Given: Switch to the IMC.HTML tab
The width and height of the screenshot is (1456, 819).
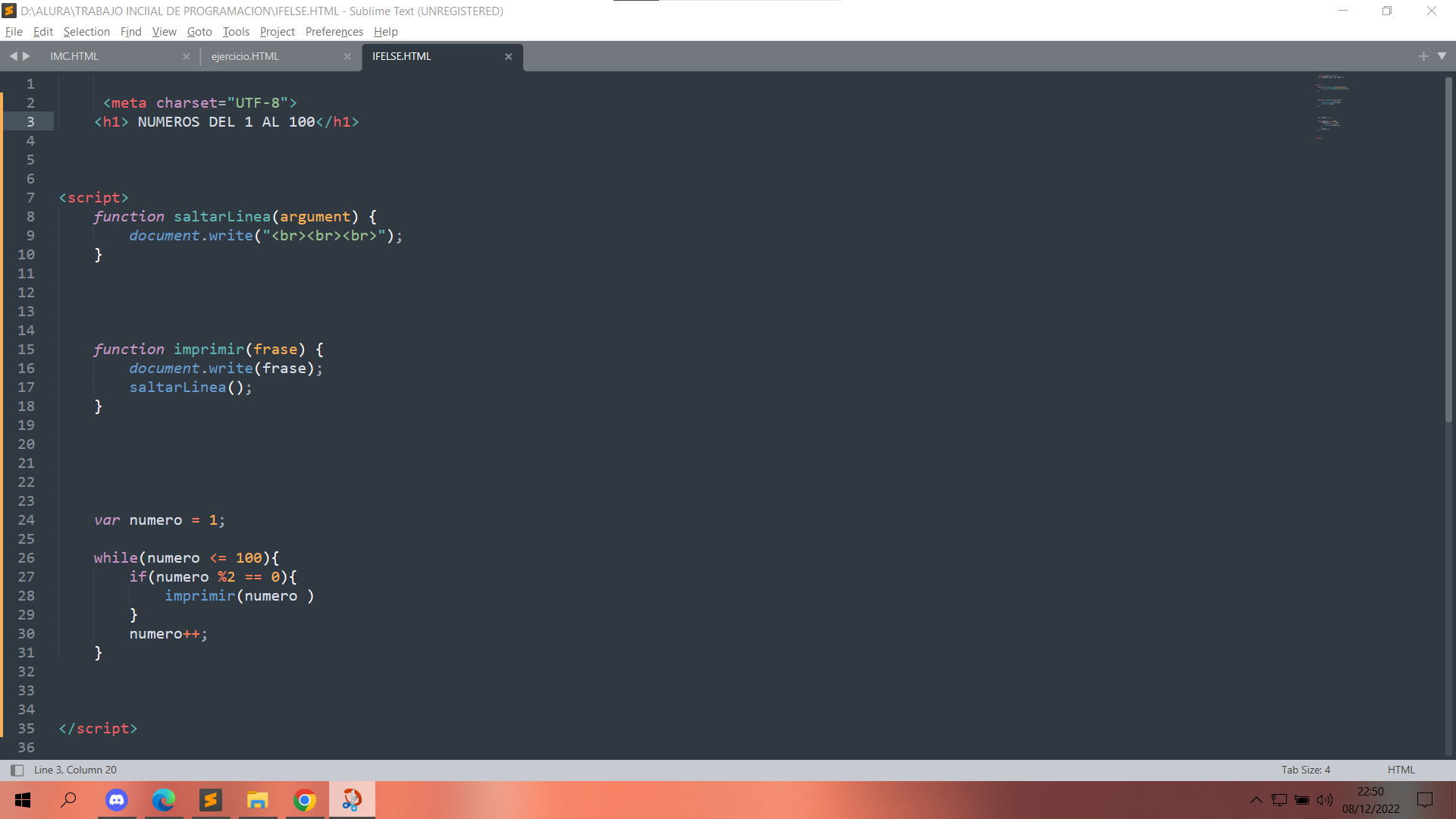Looking at the screenshot, I should click(74, 56).
